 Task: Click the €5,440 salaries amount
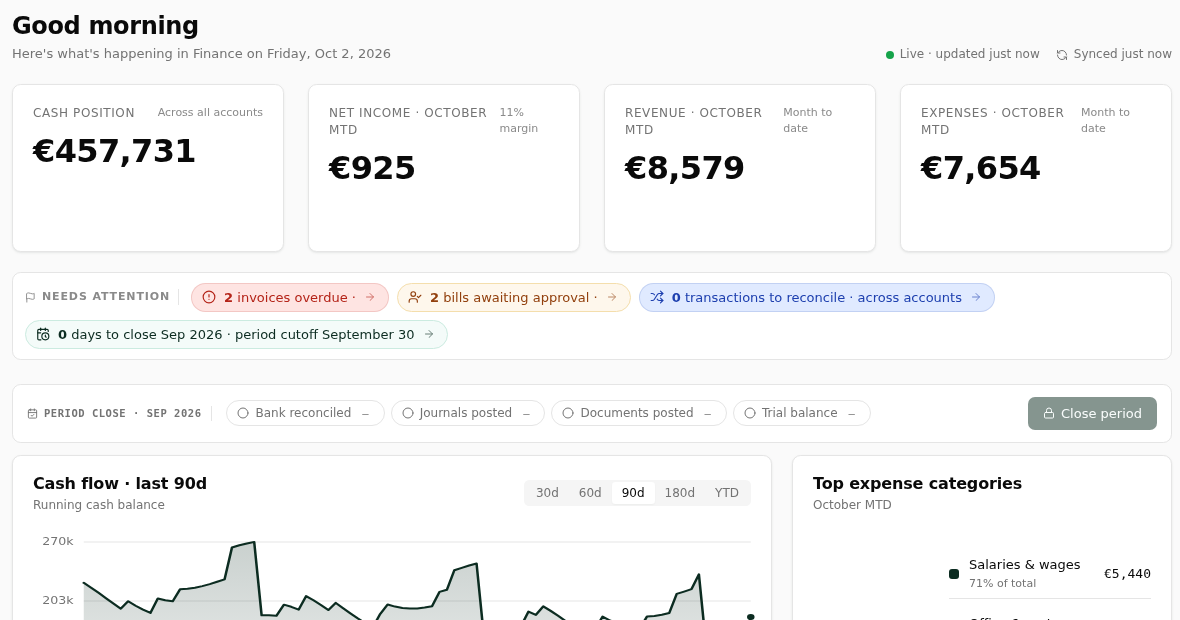(1127, 574)
